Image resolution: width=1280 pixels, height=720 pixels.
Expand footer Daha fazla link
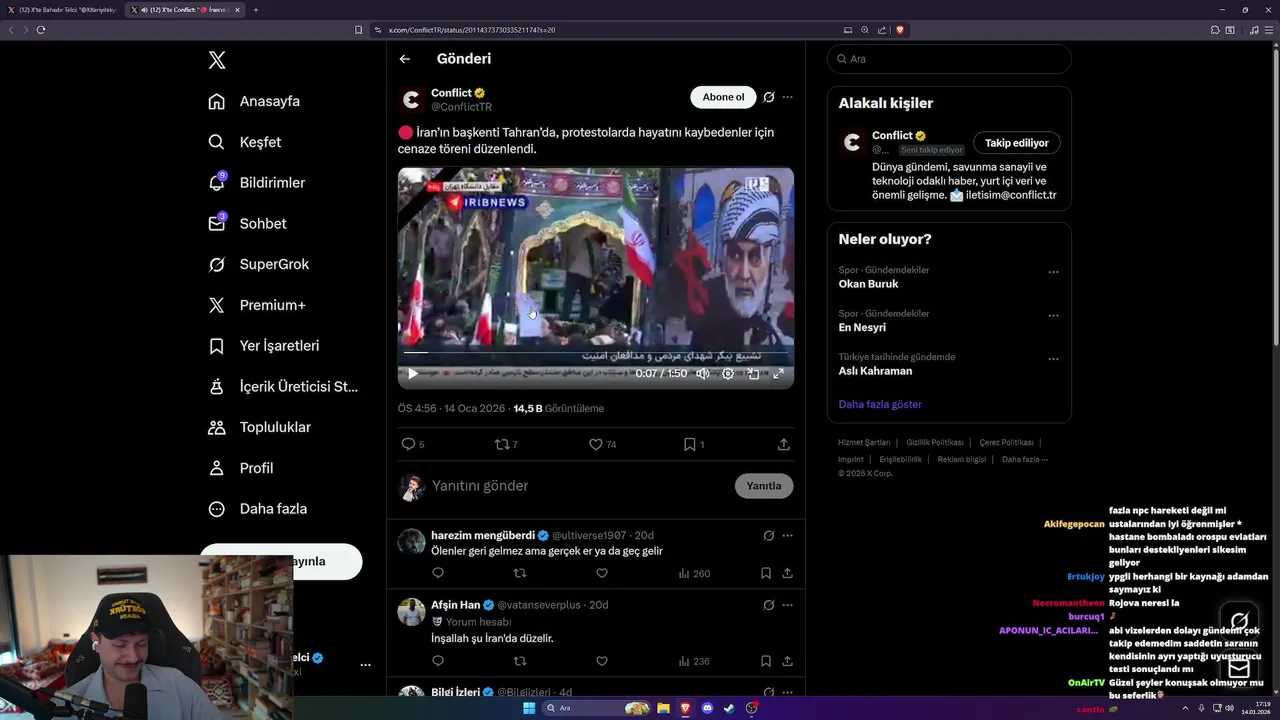pyautogui.click(x=1025, y=459)
